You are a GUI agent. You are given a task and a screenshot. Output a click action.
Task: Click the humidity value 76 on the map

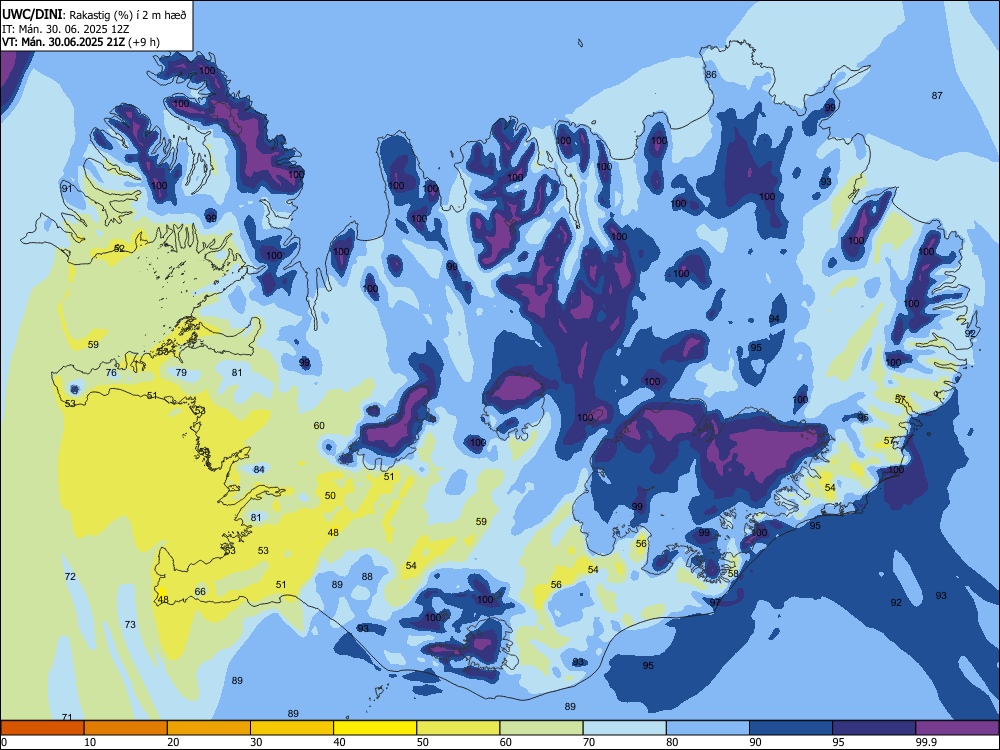point(111,372)
